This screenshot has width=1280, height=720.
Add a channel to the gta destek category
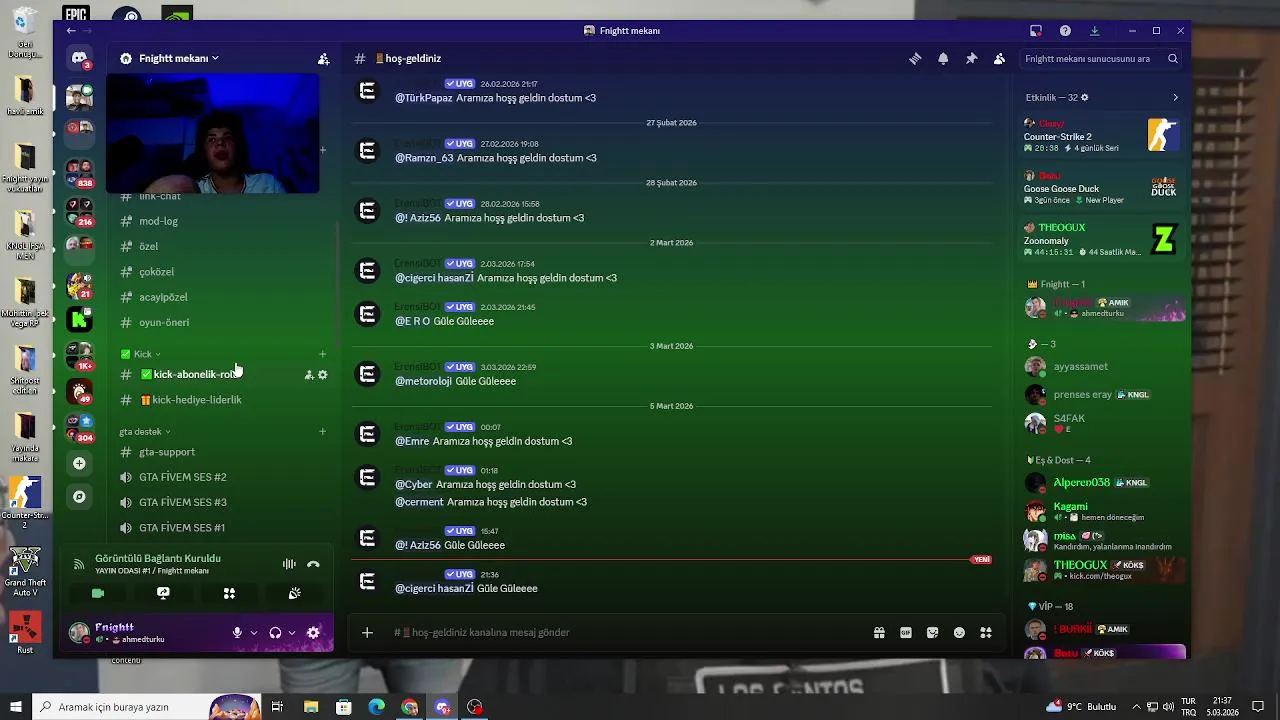click(322, 432)
